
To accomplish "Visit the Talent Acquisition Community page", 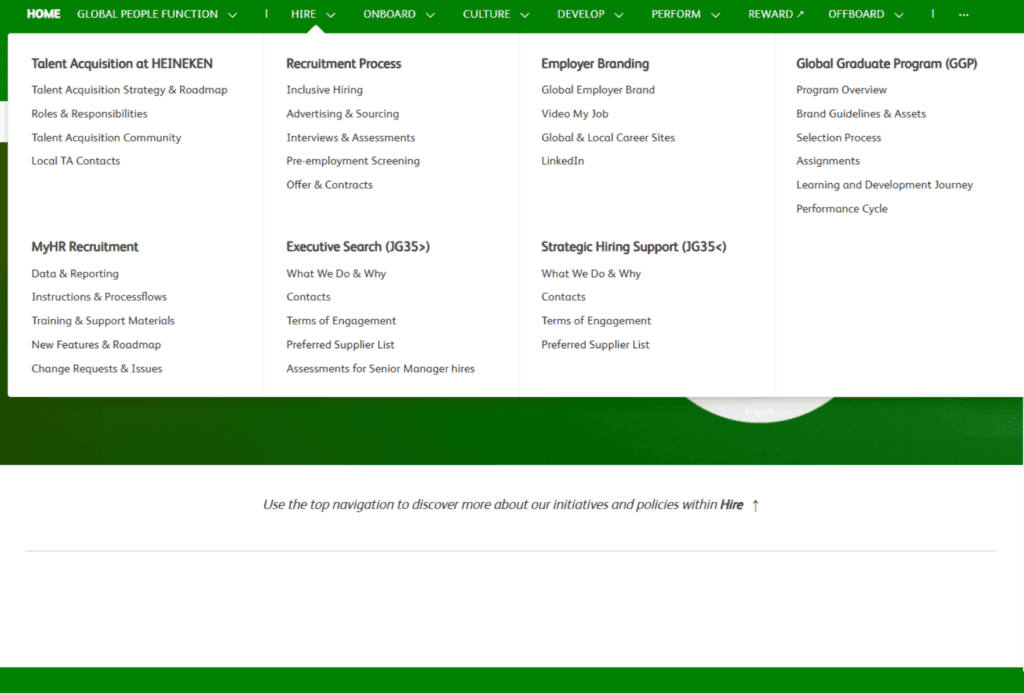I will pos(106,138).
